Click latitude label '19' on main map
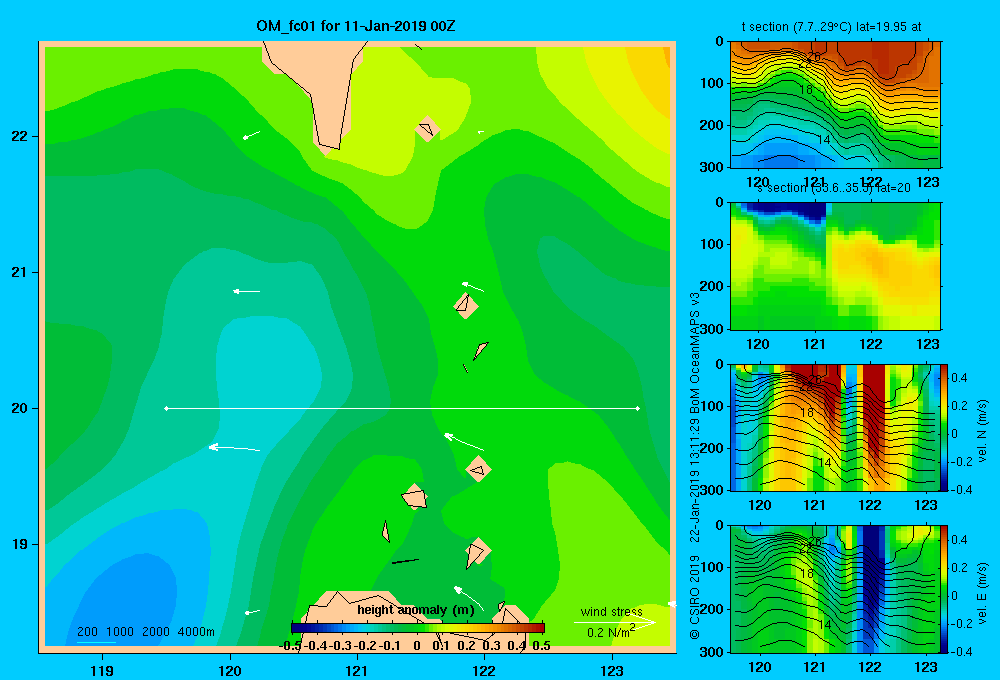Image resolution: width=1000 pixels, height=680 pixels. coord(19,544)
